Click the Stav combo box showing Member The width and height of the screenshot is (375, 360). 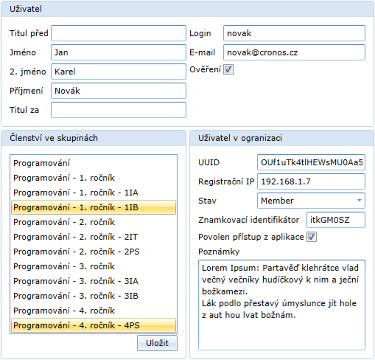311,201
